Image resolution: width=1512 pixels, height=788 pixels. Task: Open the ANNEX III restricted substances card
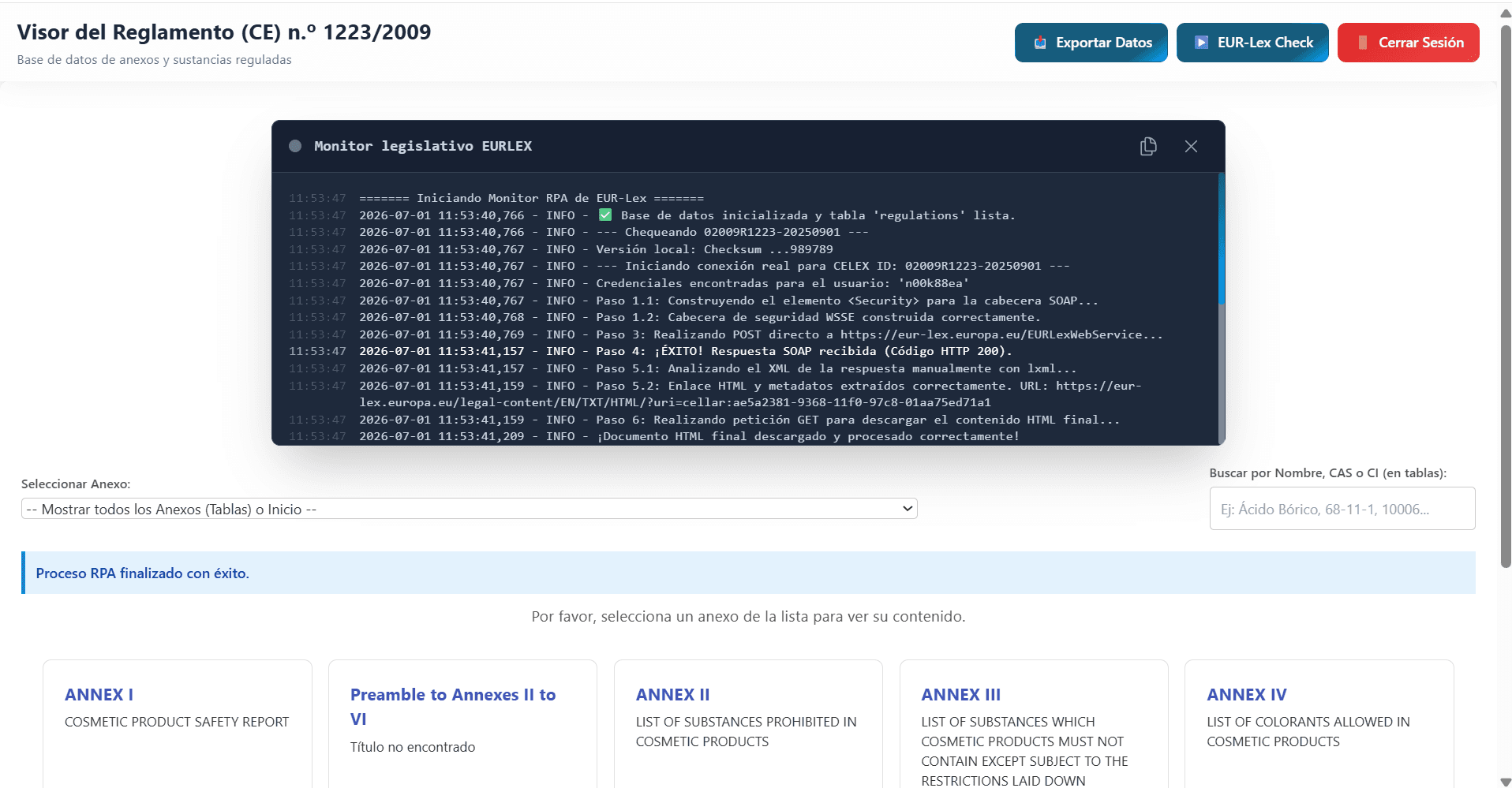(1034, 723)
